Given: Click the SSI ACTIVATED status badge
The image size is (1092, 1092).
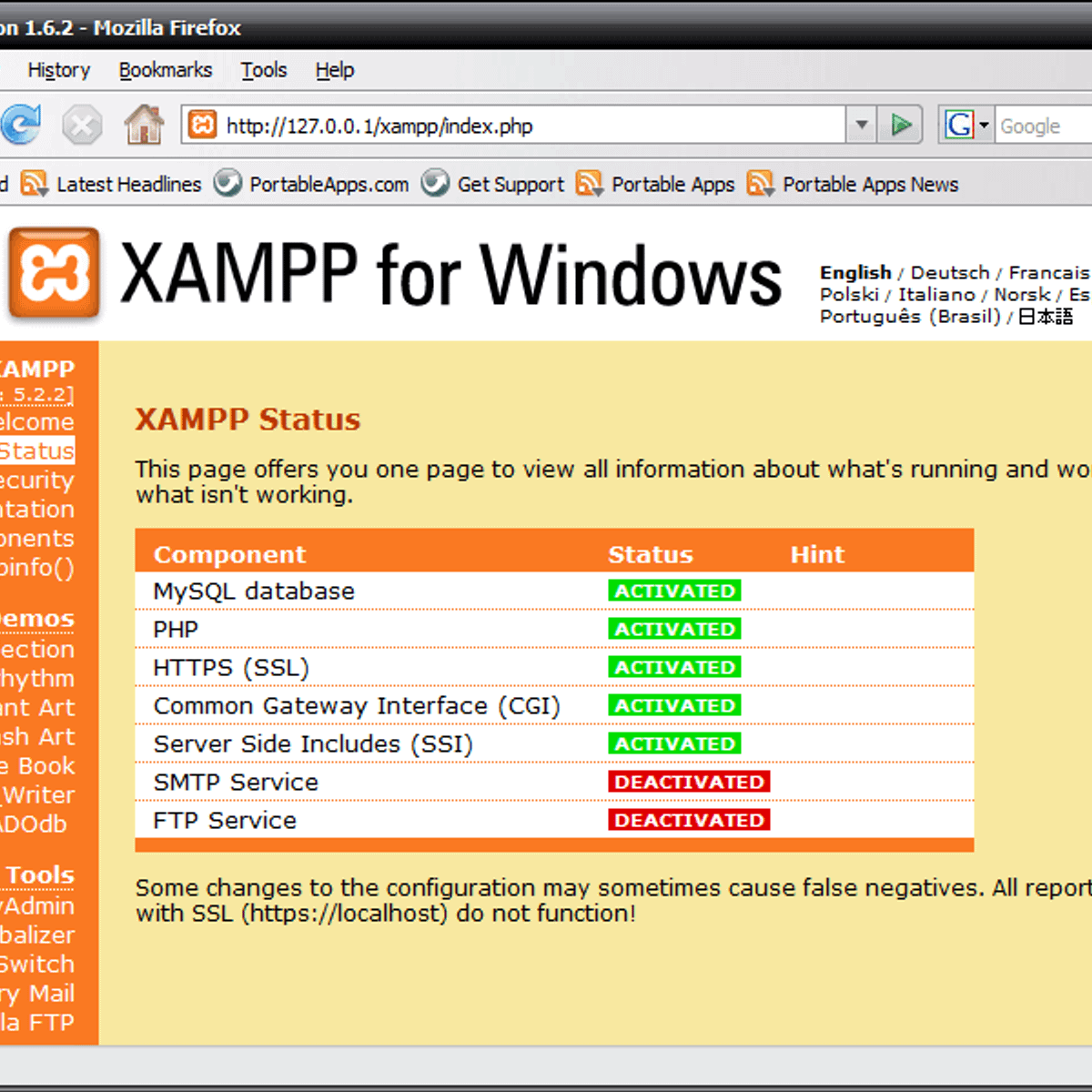Looking at the screenshot, I should click(x=674, y=743).
